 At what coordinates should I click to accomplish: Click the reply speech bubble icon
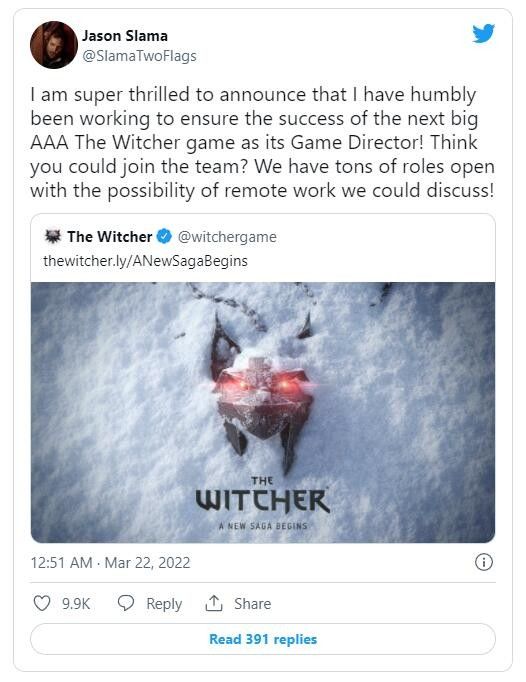coord(126,603)
